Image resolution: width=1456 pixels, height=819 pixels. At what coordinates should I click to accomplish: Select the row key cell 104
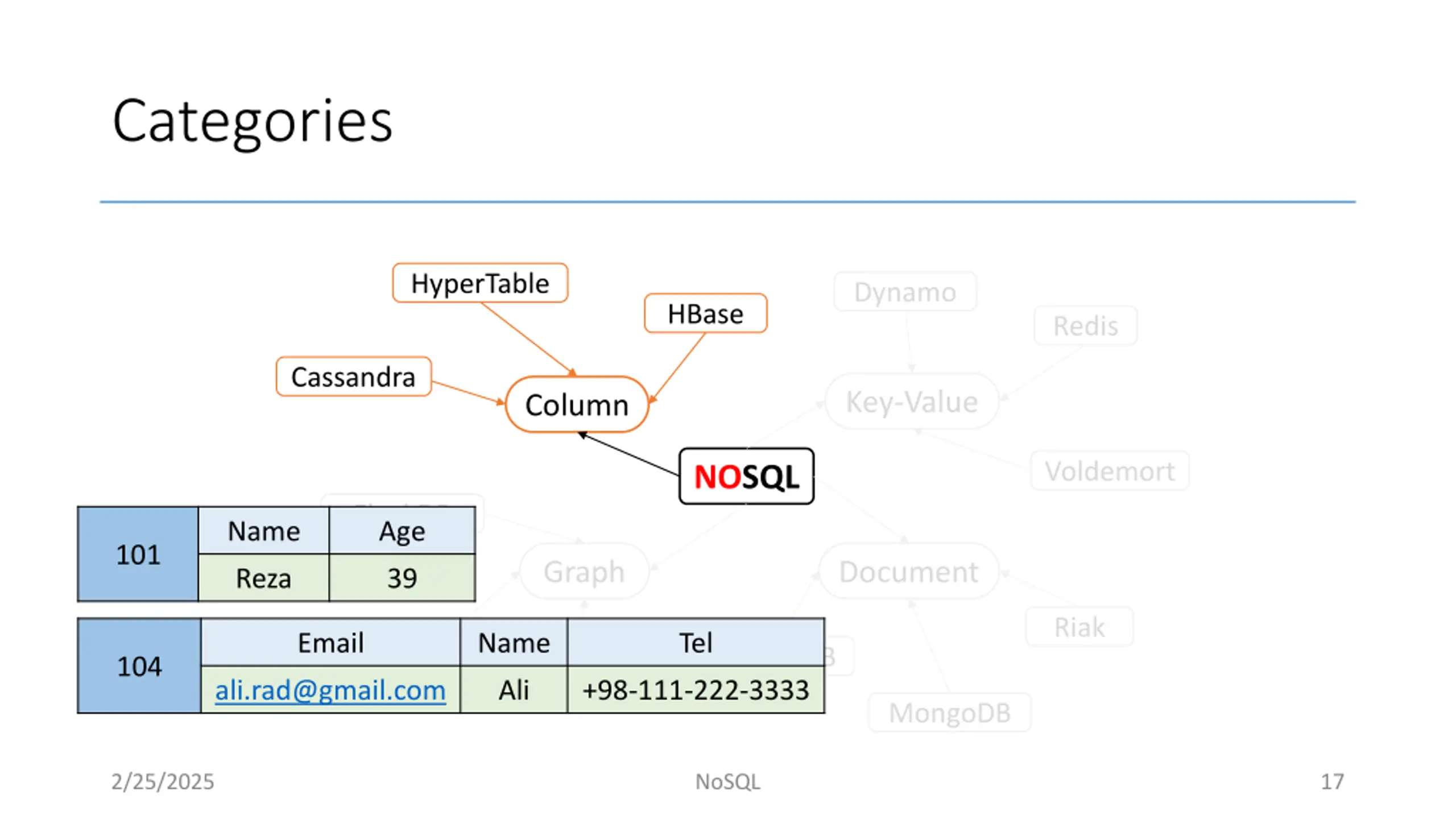click(139, 665)
